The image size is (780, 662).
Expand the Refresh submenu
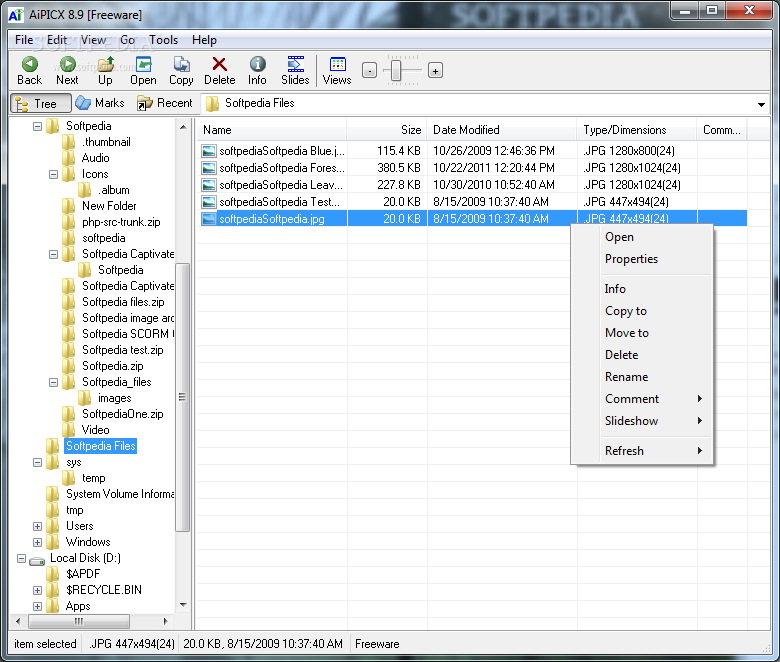642,451
